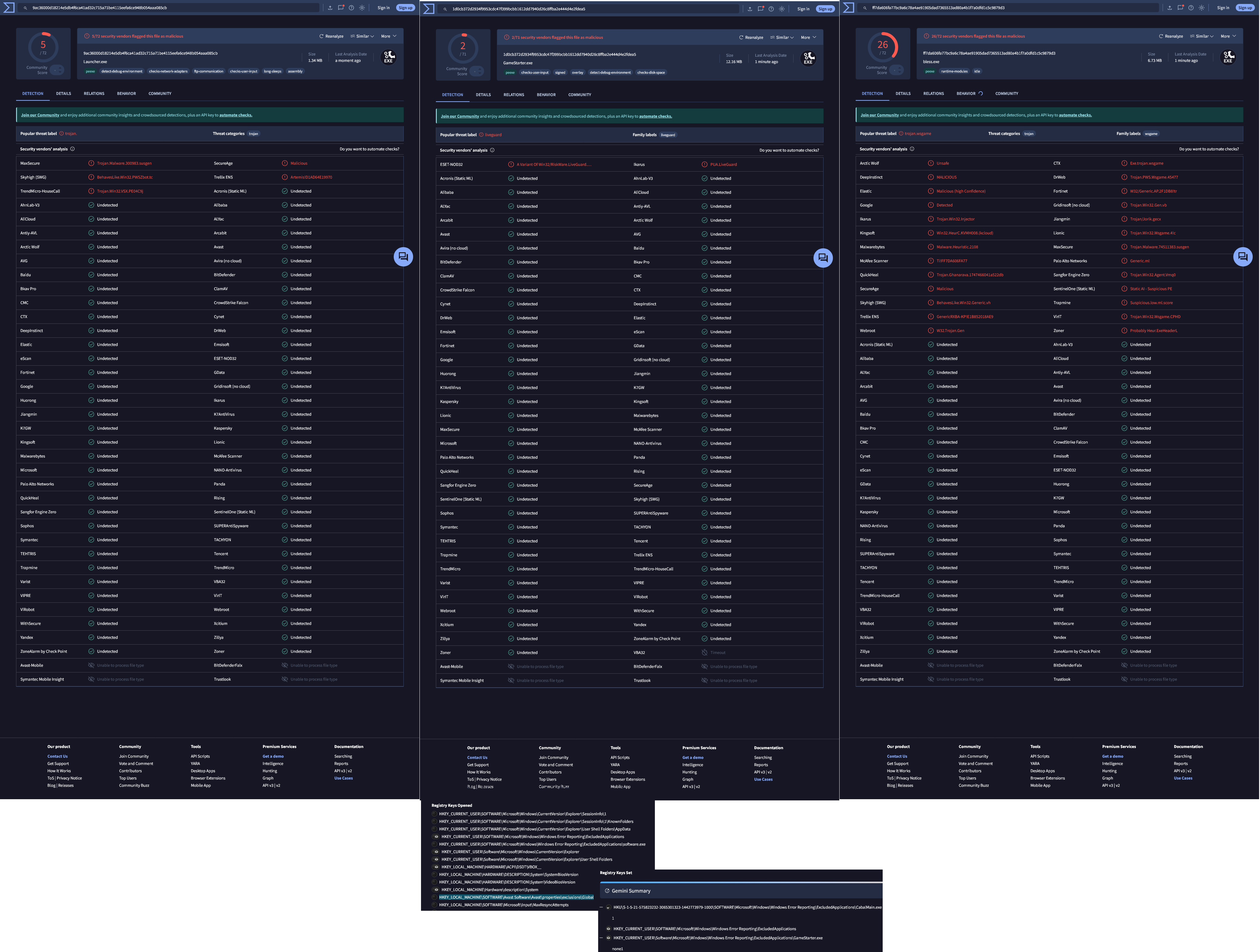Toggle light theme in GameStarter.exe report header

point(782,9)
